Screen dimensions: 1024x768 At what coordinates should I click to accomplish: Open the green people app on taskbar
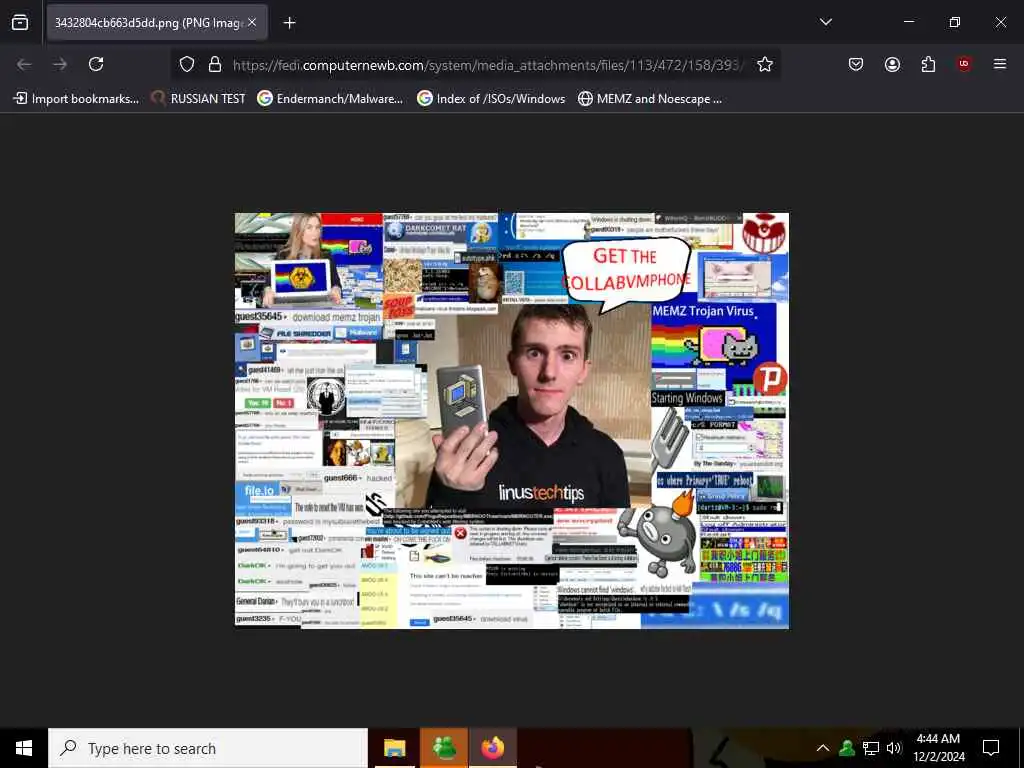pos(443,748)
